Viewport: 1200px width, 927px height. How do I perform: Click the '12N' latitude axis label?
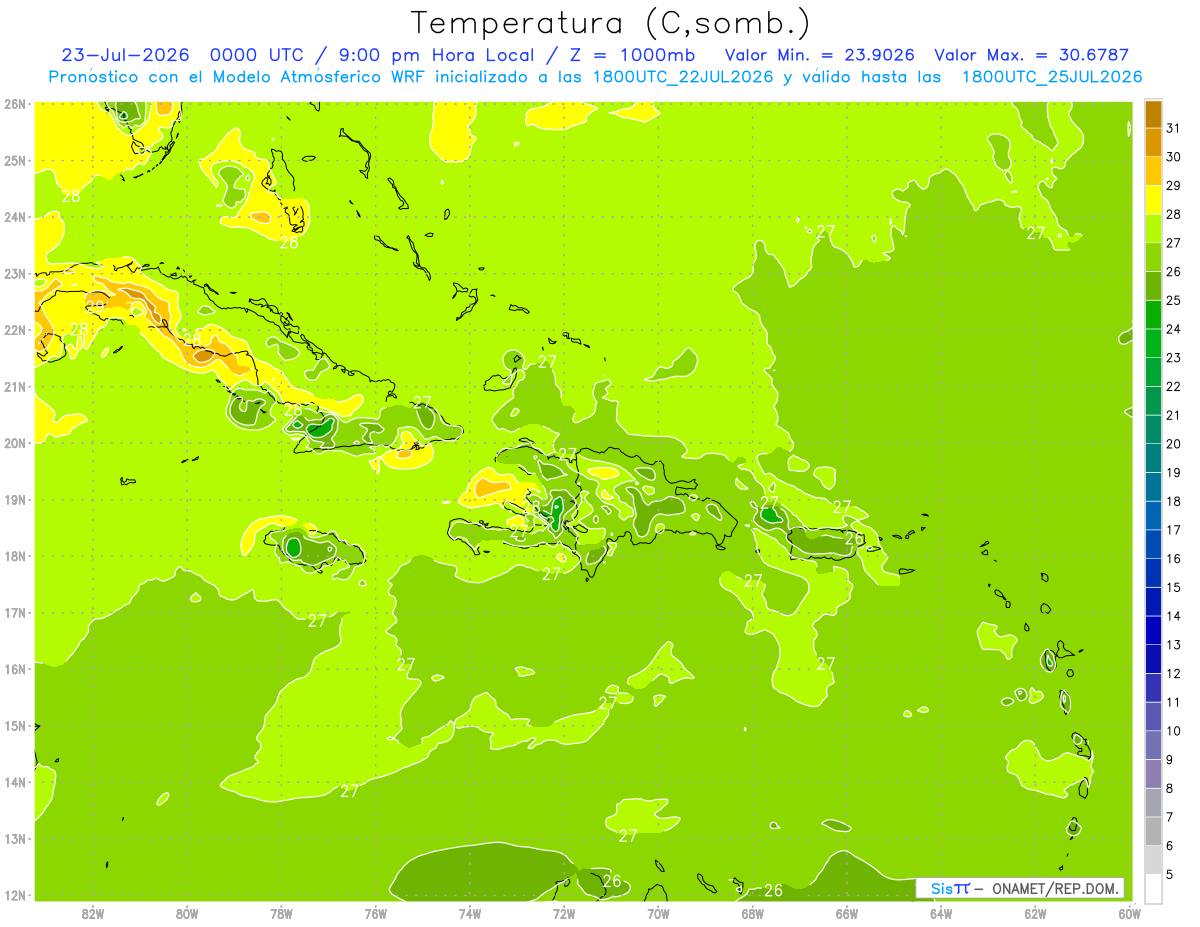tap(14, 895)
